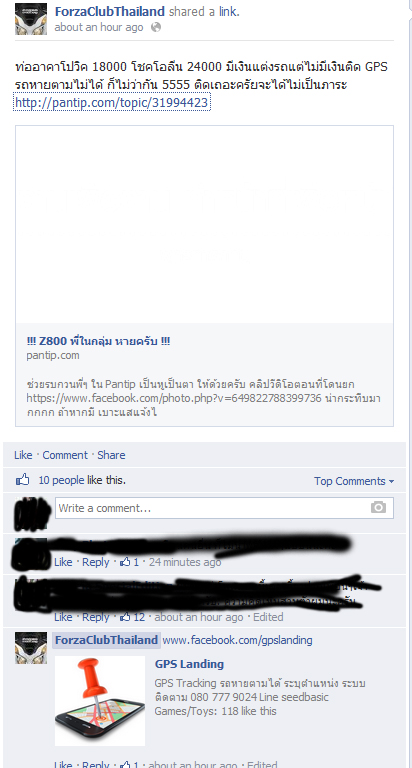The height and width of the screenshot is (768, 412).
Task: Click the globe privacy icon near timestamp
Action: tap(156, 27)
